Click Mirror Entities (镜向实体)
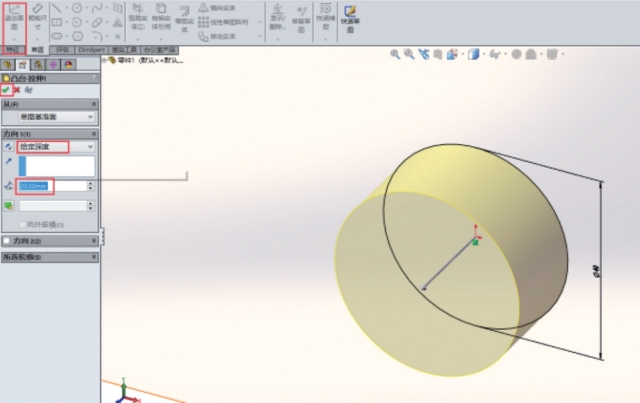 click(x=217, y=8)
